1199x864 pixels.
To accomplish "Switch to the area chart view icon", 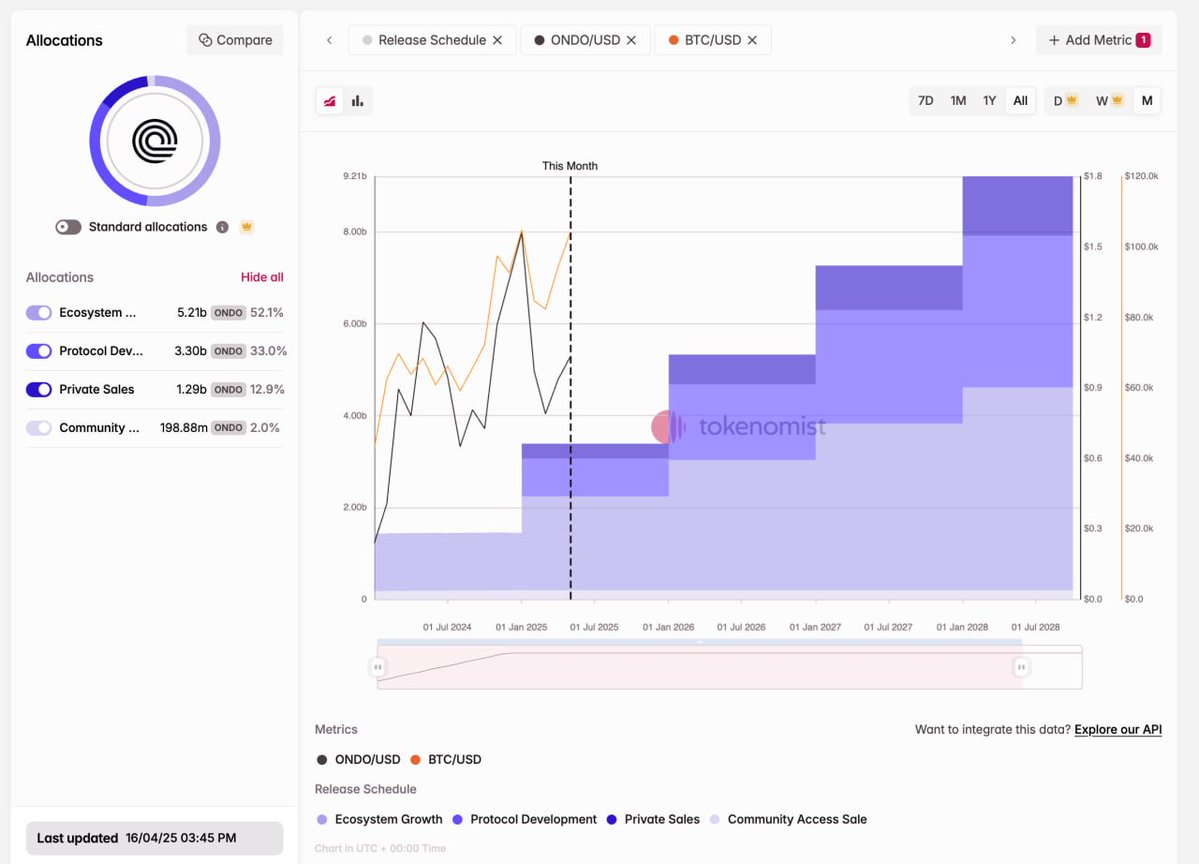I will [329, 101].
